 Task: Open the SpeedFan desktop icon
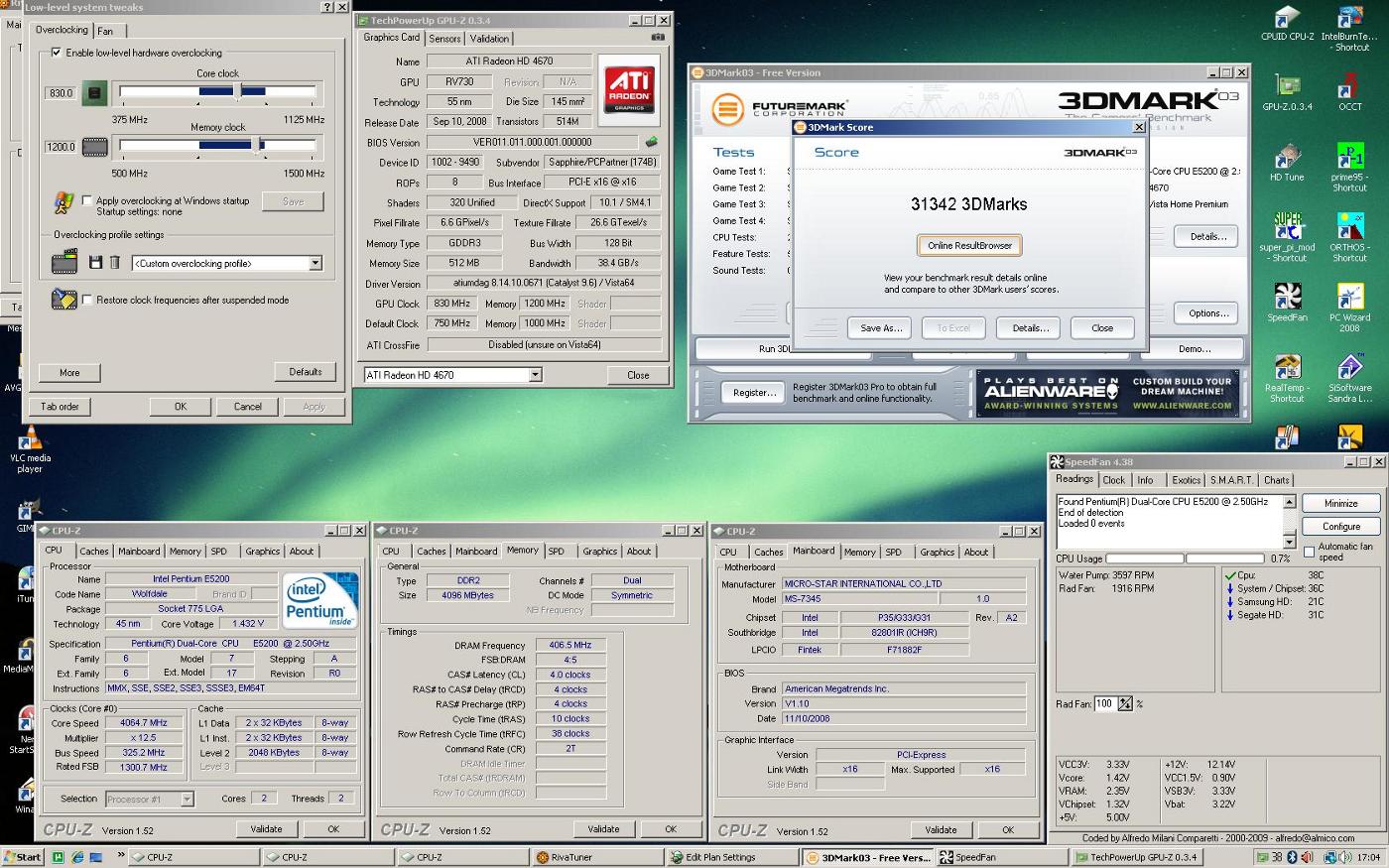pos(1287,304)
